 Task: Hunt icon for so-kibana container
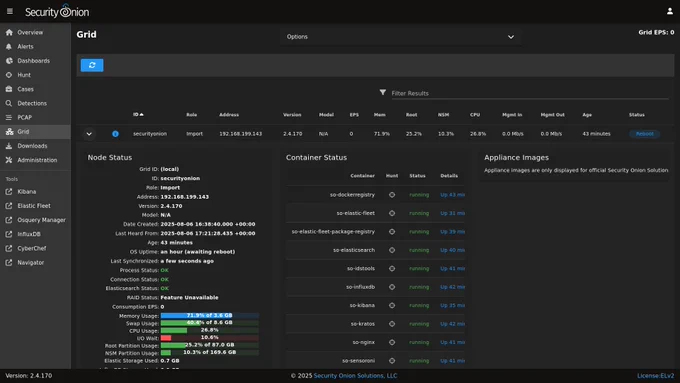coord(392,305)
